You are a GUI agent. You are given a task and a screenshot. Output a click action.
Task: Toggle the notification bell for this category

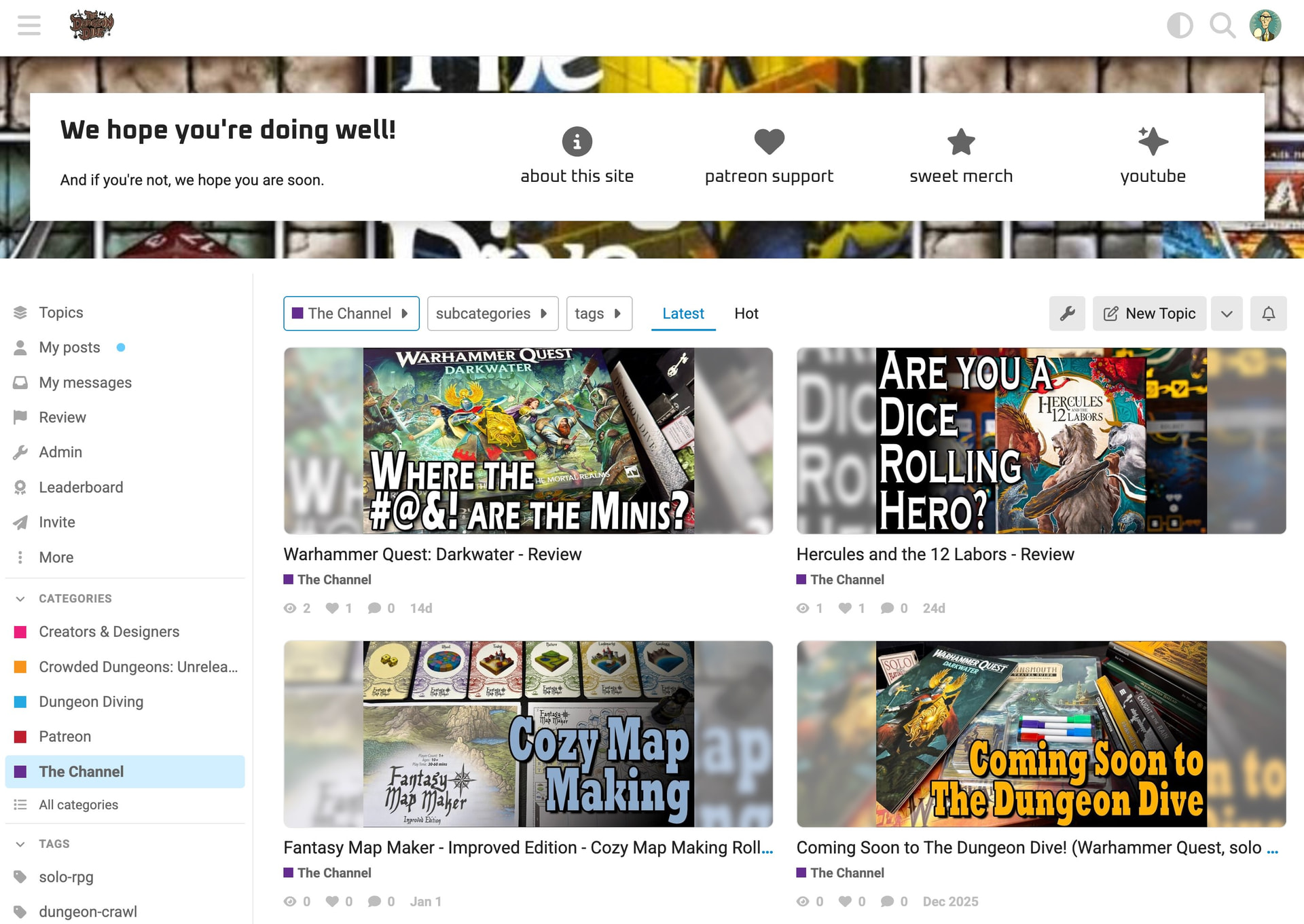[x=1268, y=314]
